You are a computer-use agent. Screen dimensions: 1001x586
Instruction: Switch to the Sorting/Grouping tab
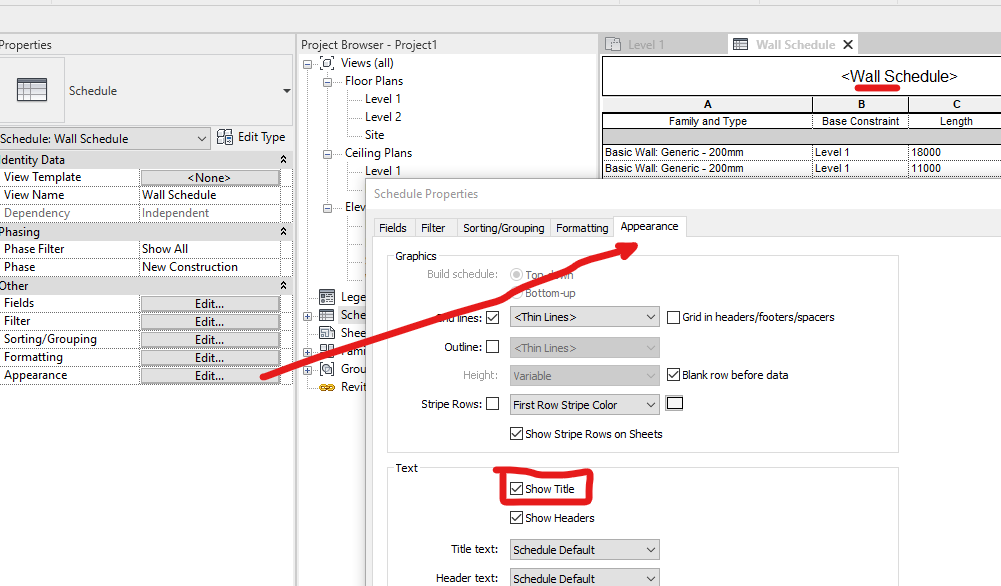tap(504, 228)
